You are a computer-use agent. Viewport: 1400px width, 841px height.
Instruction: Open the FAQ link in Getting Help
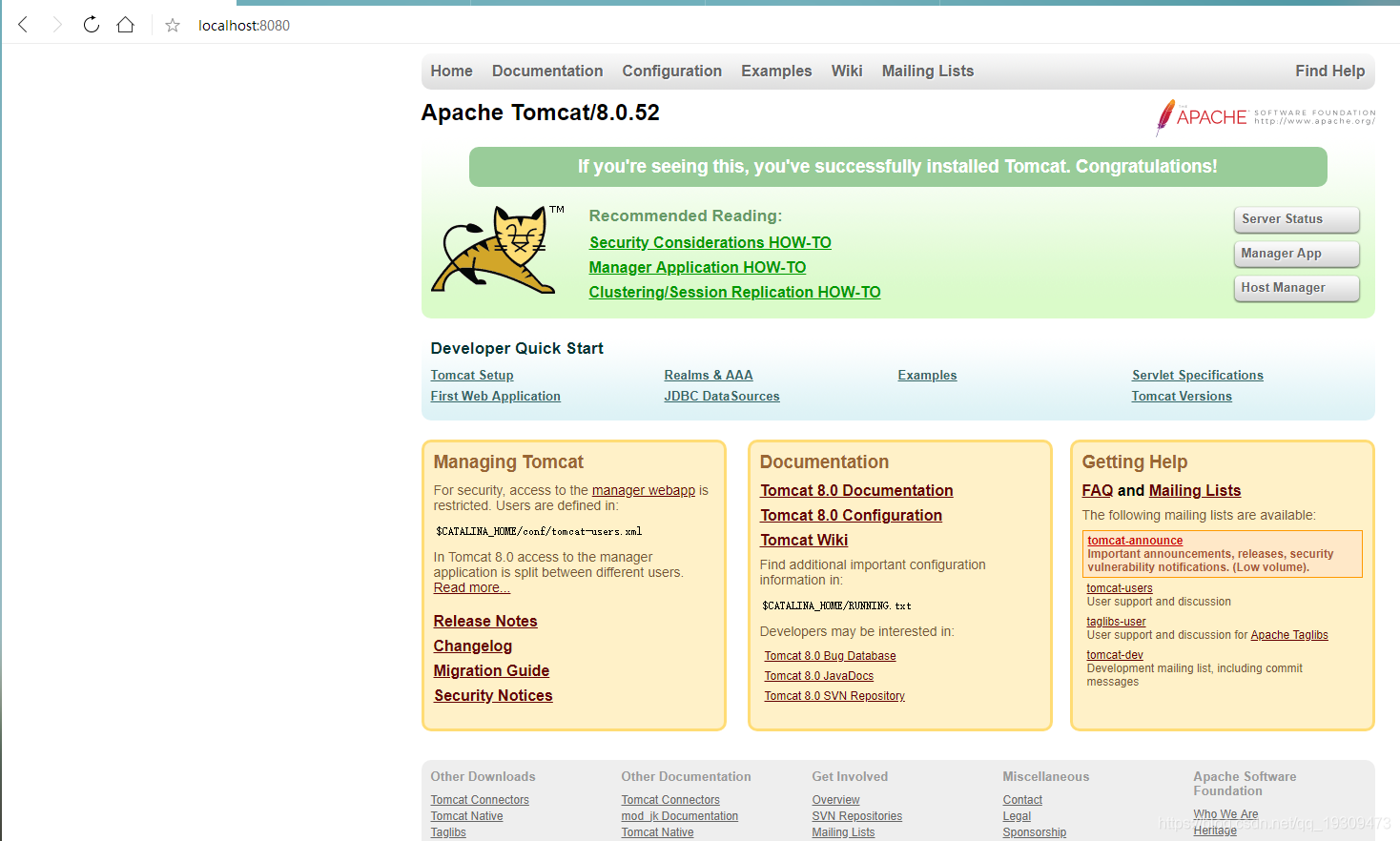[x=1098, y=491]
